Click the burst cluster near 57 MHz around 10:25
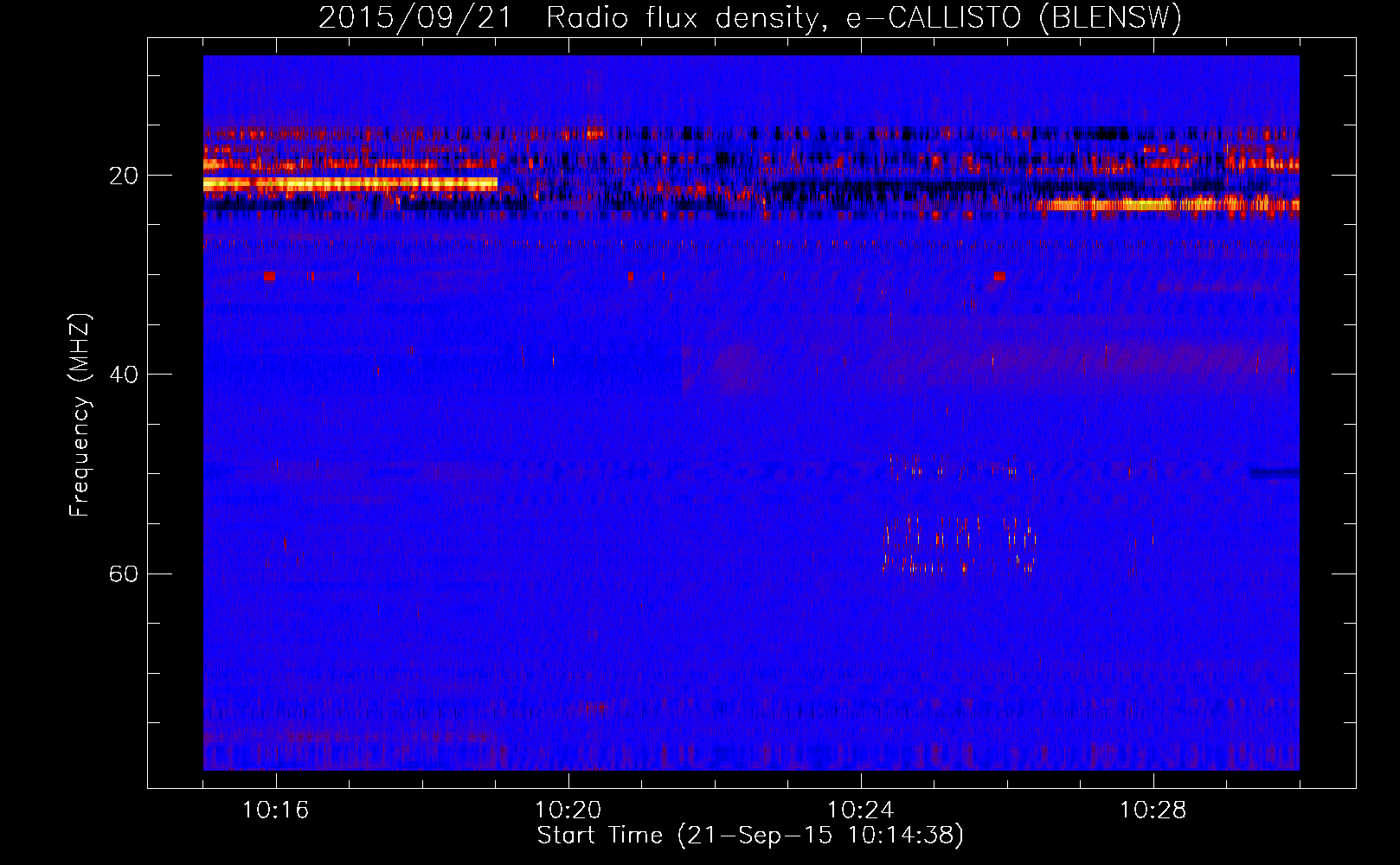 click(x=959, y=545)
